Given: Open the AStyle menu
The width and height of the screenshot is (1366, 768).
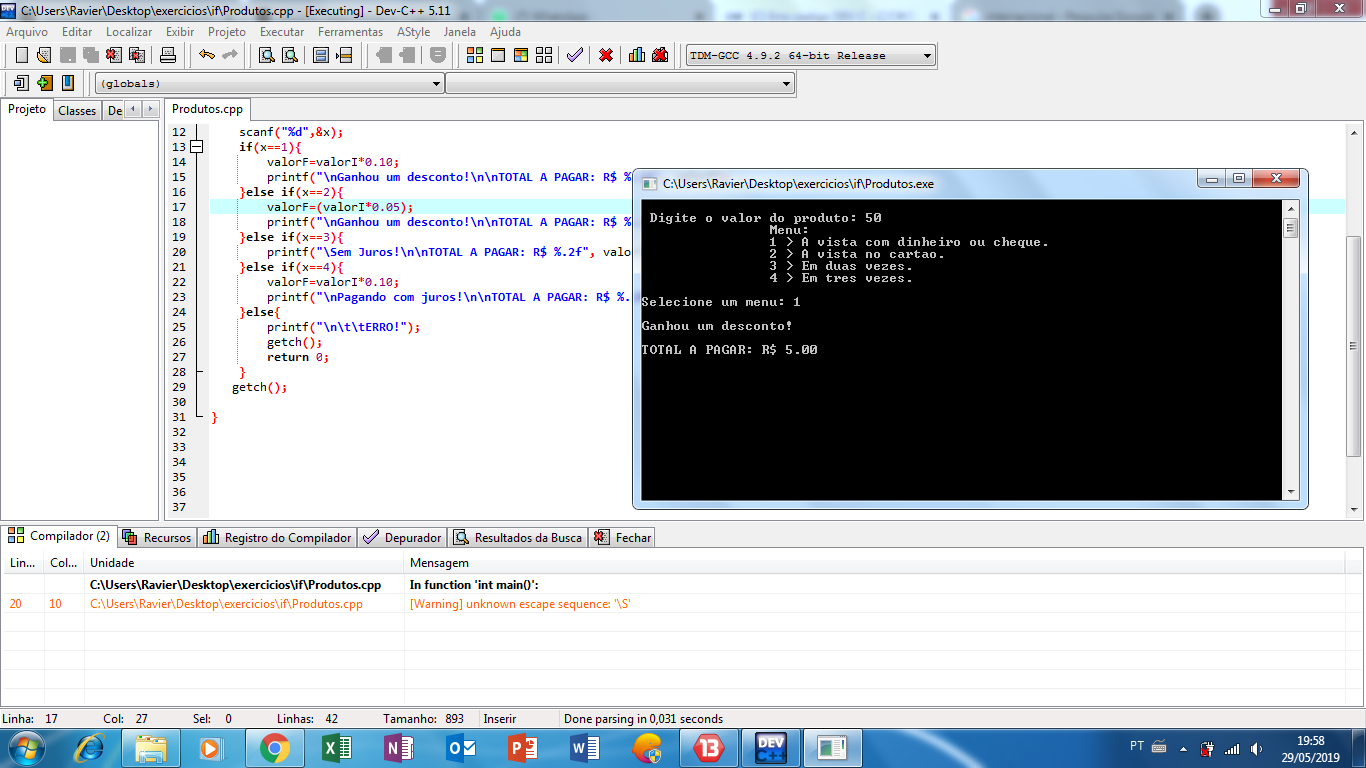Looking at the screenshot, I should click(x=414, y=32).
